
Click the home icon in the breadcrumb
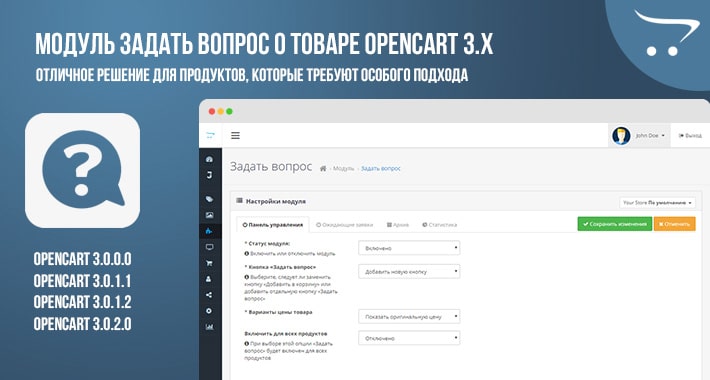click(x=323, y=168)
